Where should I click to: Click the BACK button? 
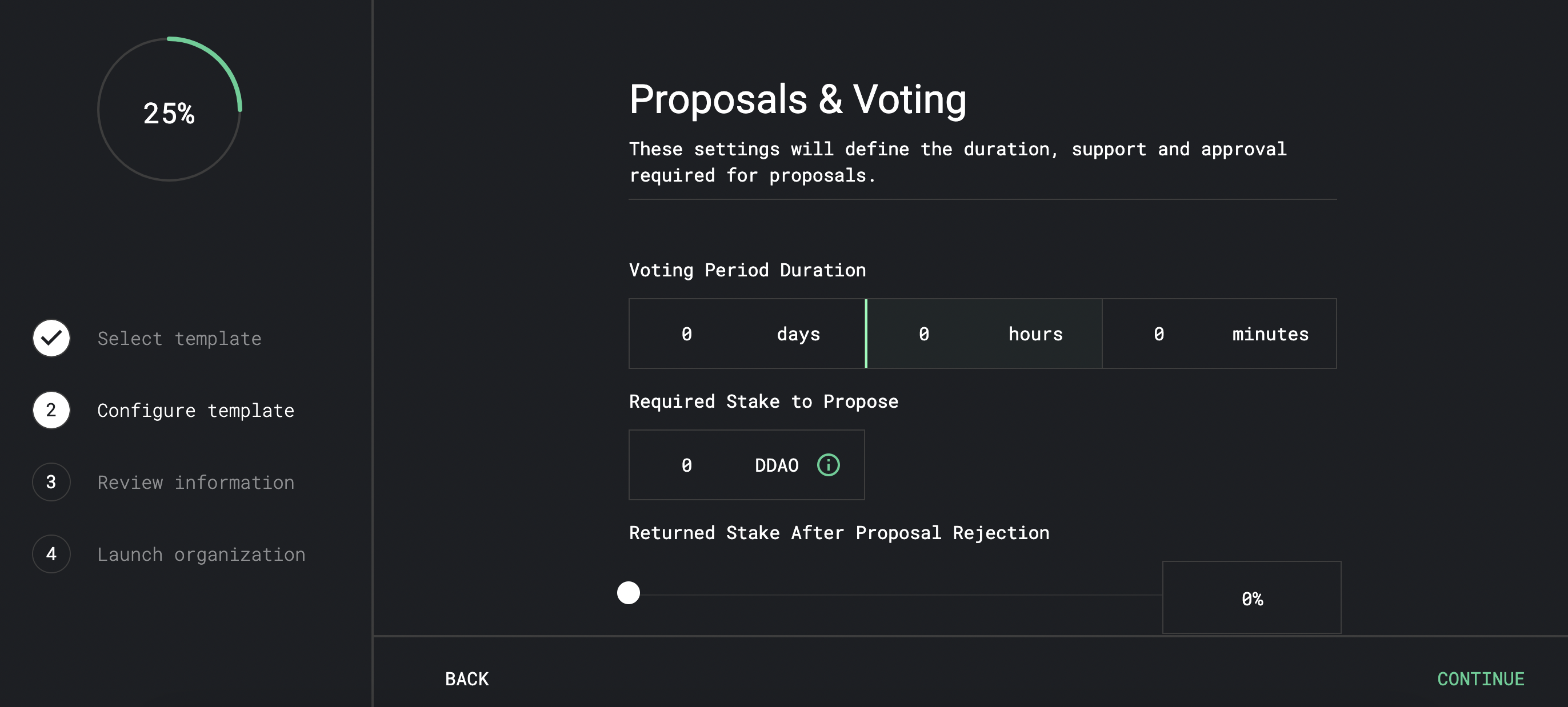pos(466,678)
